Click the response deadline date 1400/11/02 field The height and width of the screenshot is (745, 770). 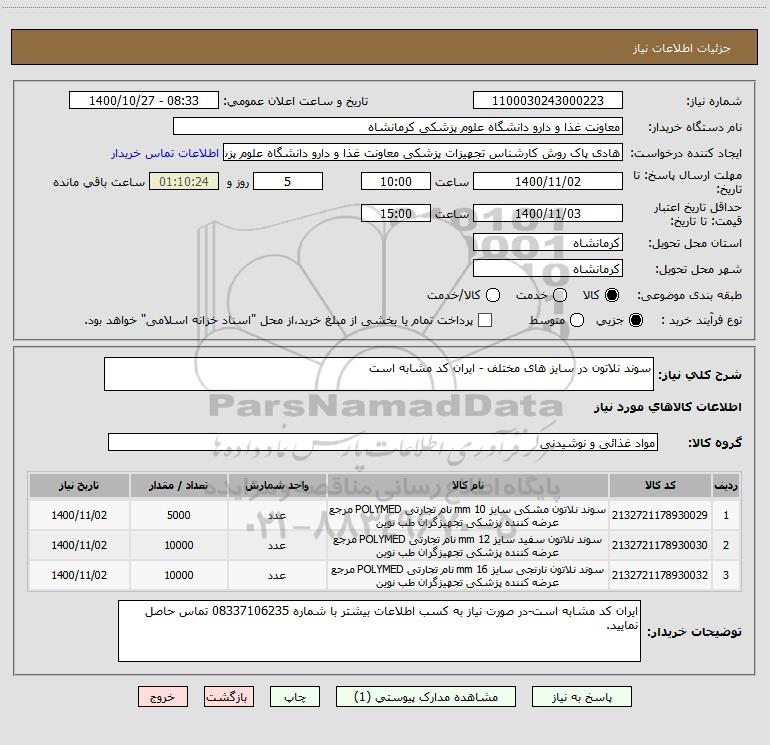point(548,182)
